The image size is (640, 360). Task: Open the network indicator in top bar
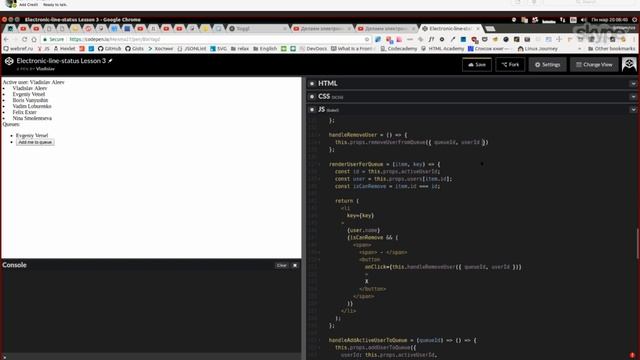[562, 20]
